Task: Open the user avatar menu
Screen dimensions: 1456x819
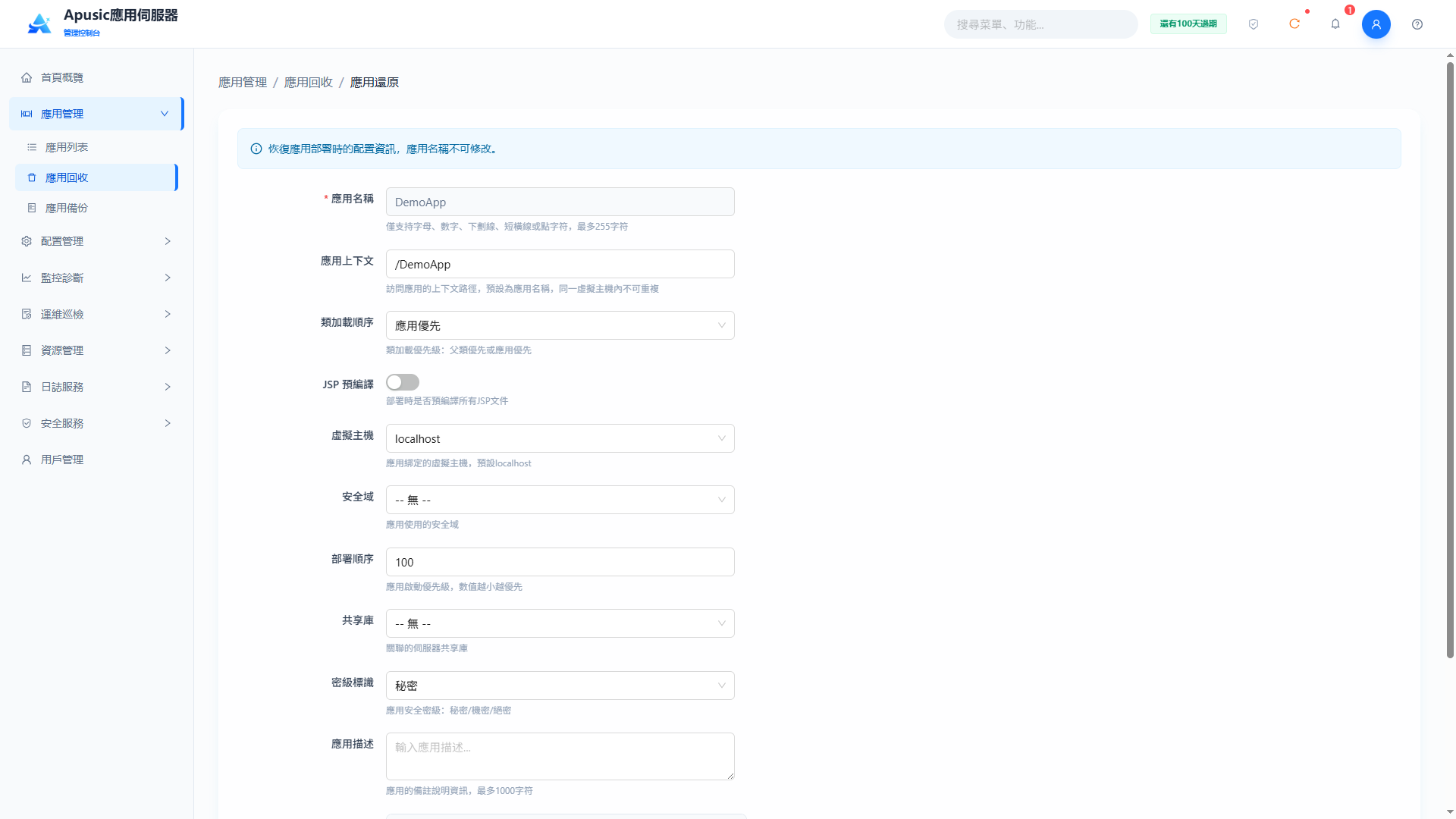Action: [1376, 24]
